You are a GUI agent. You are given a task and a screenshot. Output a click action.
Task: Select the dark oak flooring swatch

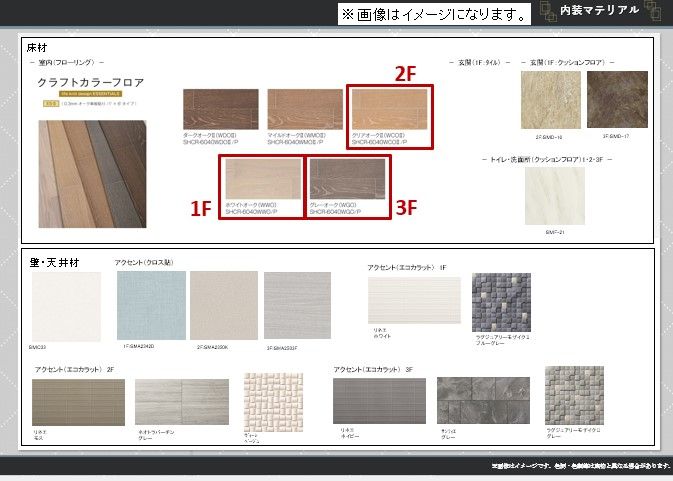[220, 110]
